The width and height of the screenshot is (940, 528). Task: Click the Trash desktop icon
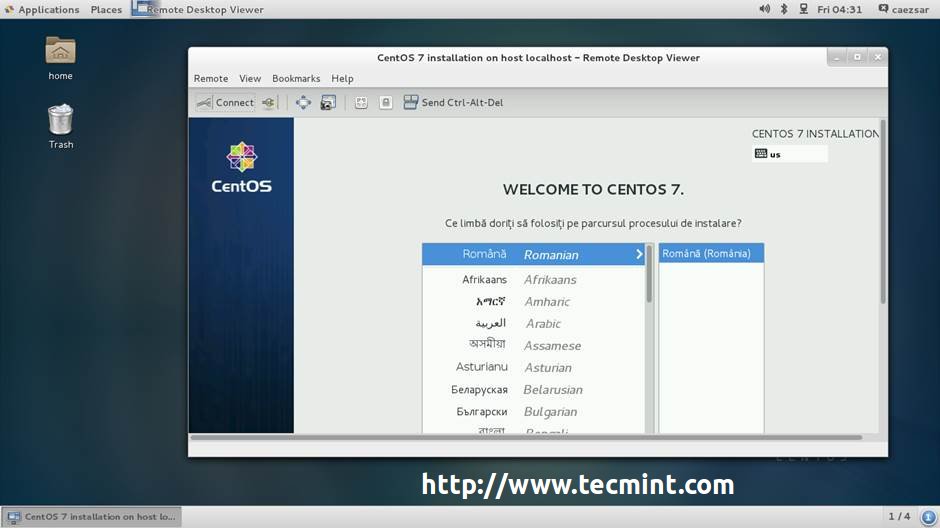(61, 126)
